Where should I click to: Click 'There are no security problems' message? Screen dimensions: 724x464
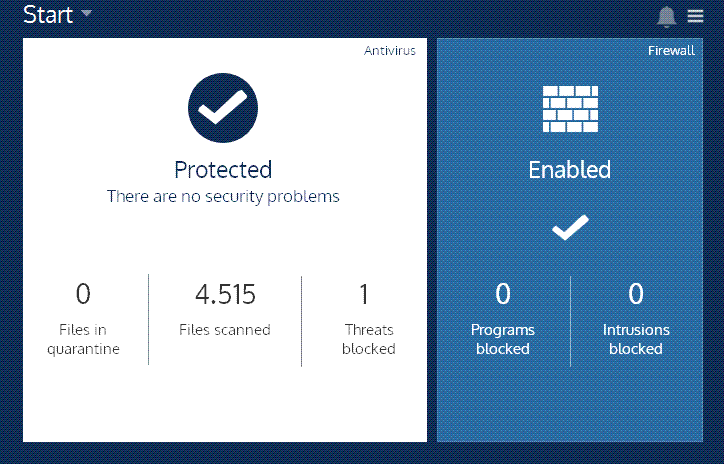(223, 197)
